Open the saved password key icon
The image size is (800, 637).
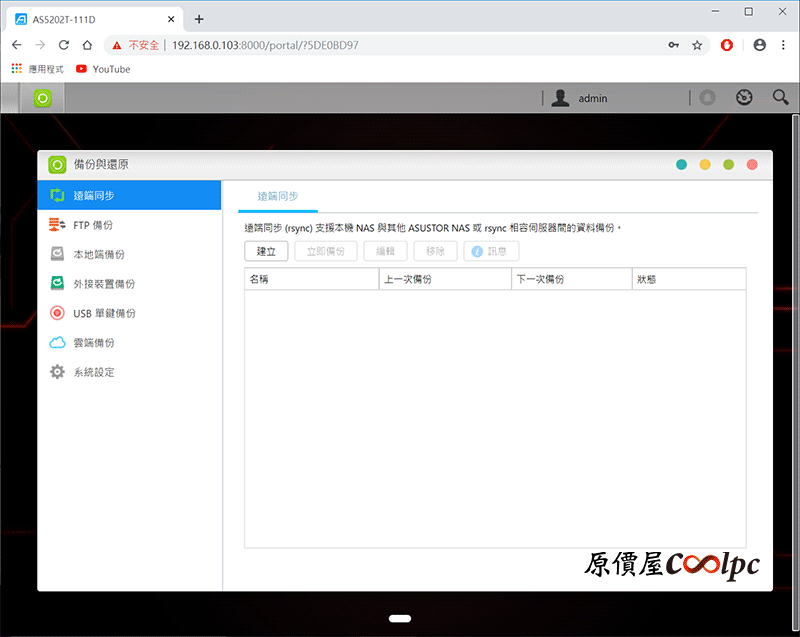pos(673,45)
